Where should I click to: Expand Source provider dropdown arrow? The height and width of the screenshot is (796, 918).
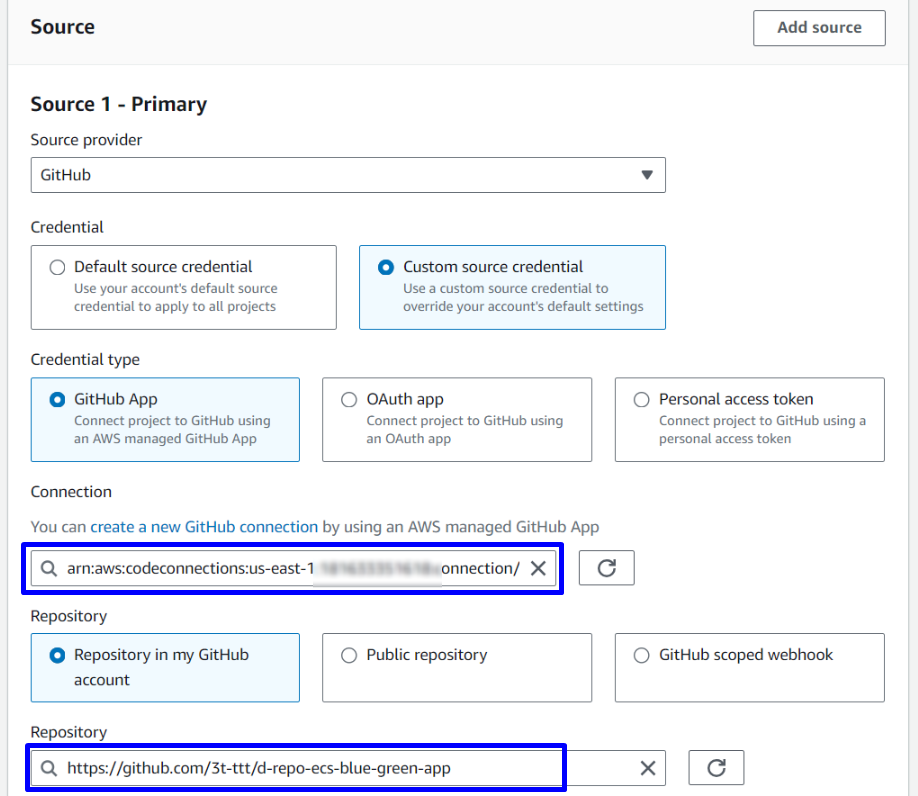pos(647,175)
